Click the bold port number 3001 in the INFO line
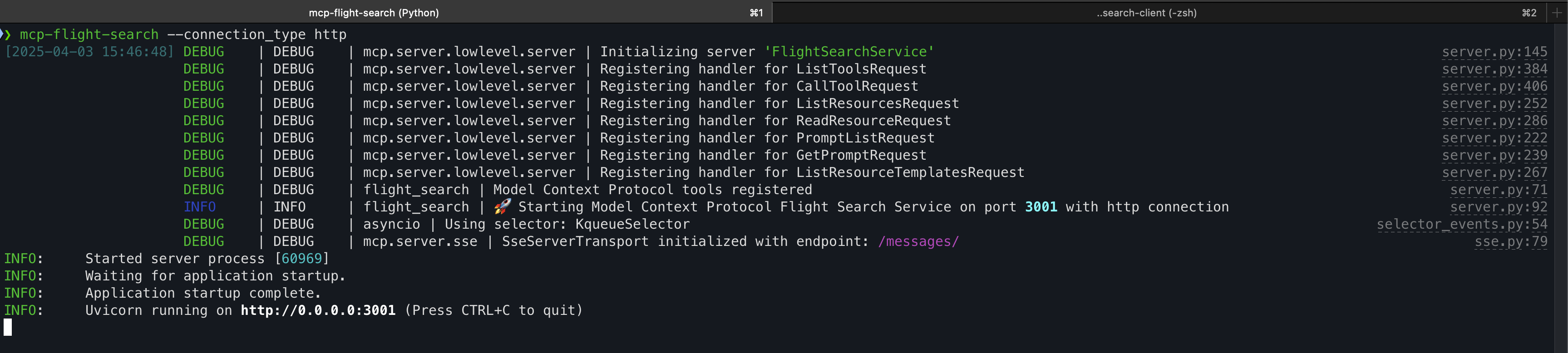 click(x=1041, y=207)
